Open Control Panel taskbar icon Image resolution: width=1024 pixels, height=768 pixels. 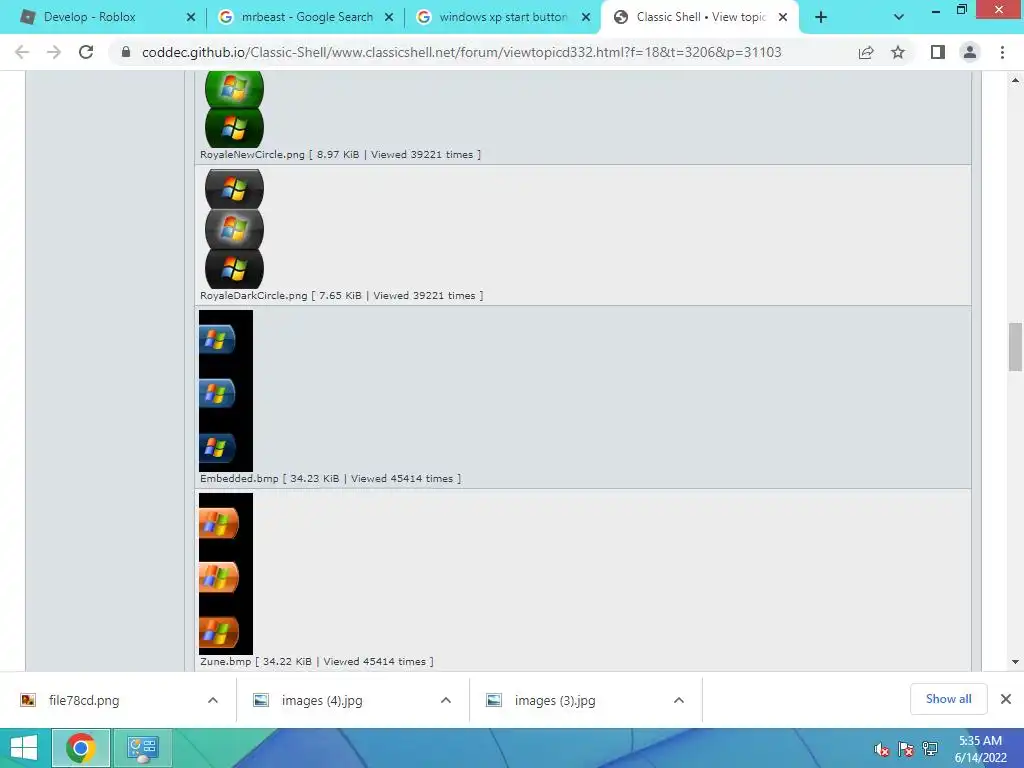(x=143, y=748)
